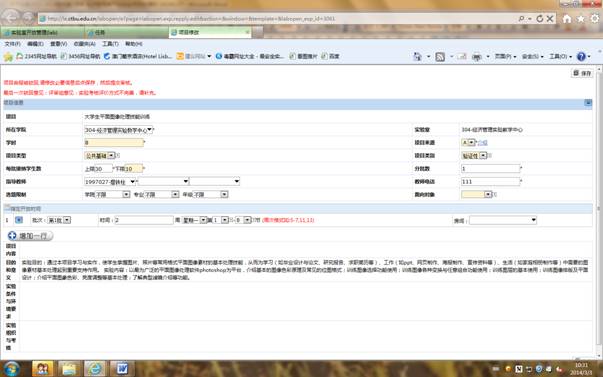The width and height of the screenshot is (603, 377).
Task: Refresh the page with reload icon
Action: (x=540, y=18)
